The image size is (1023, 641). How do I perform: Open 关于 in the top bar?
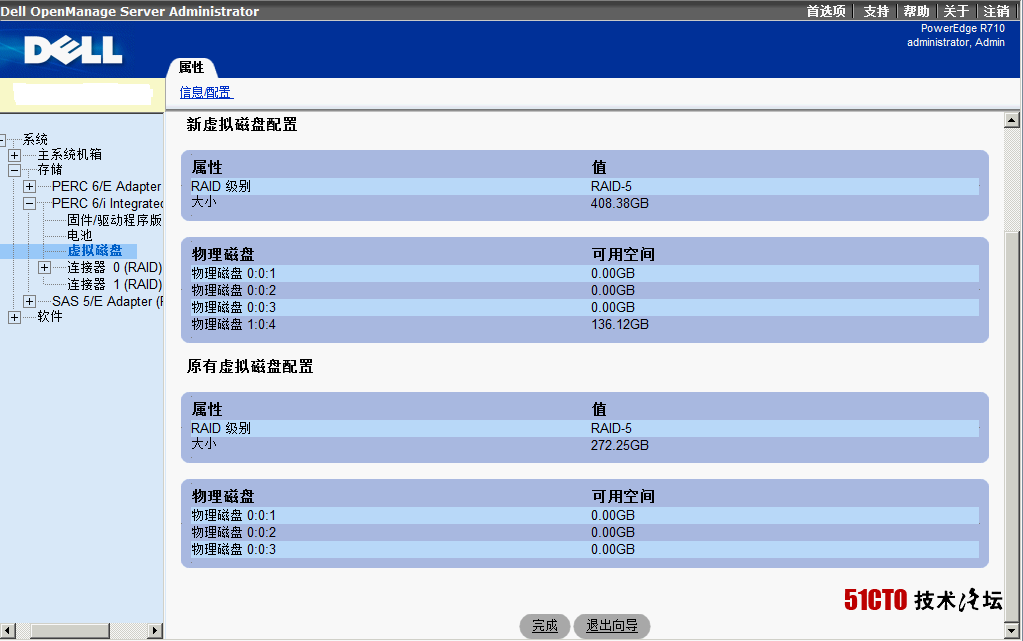[956, 11]
